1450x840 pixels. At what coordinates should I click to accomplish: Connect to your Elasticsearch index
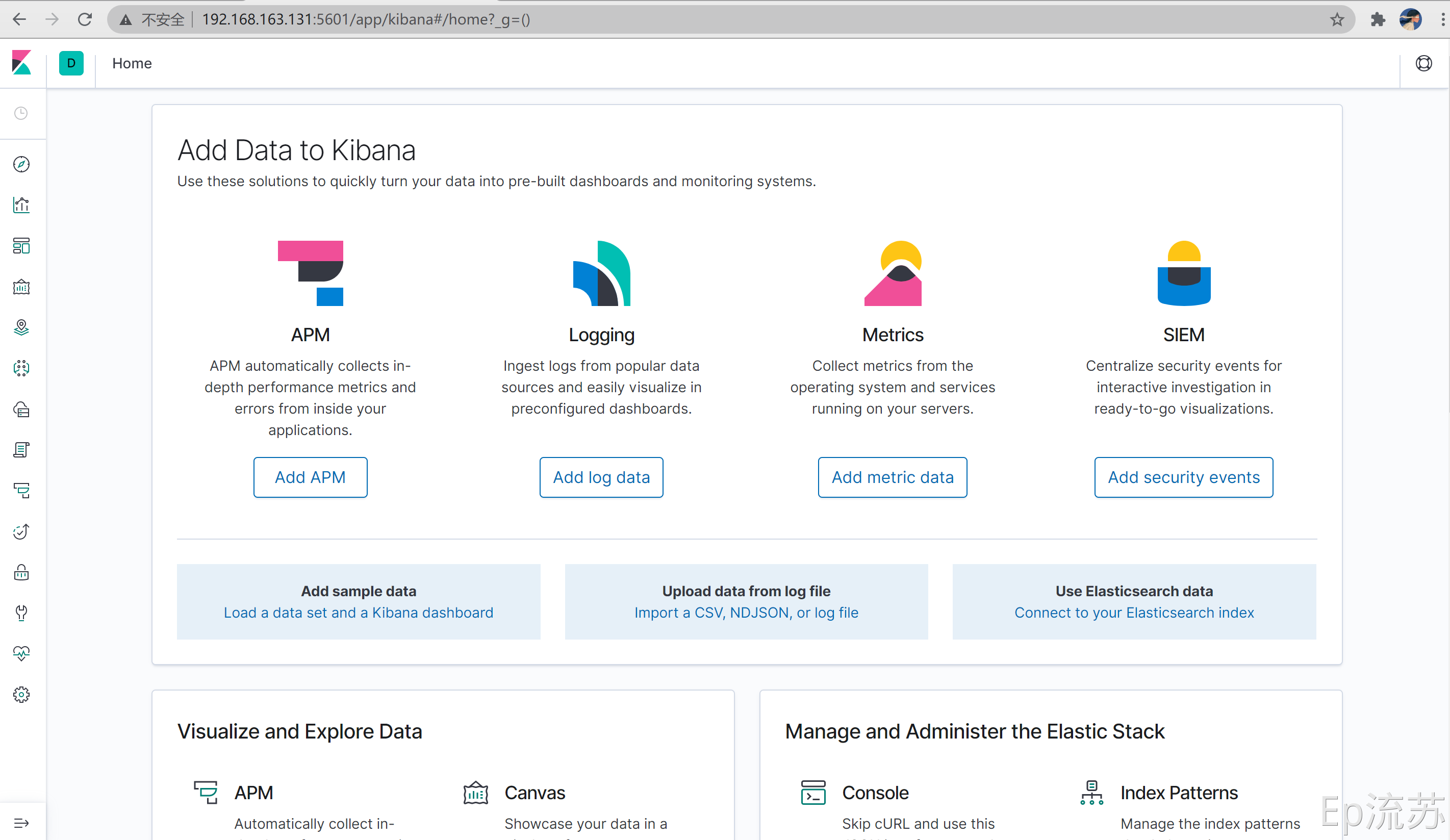[1135, 612]
